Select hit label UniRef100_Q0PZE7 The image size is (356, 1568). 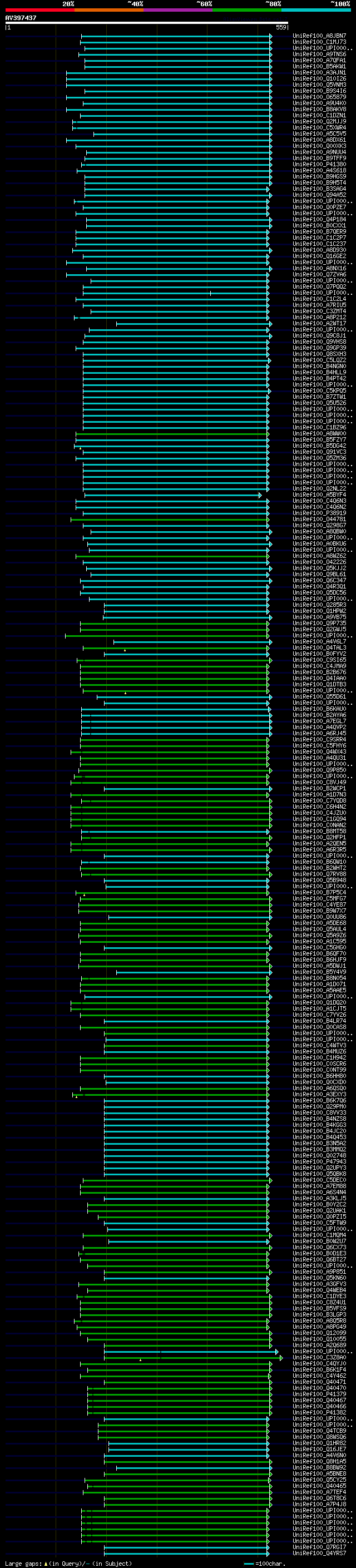click(x=319, y=207)
